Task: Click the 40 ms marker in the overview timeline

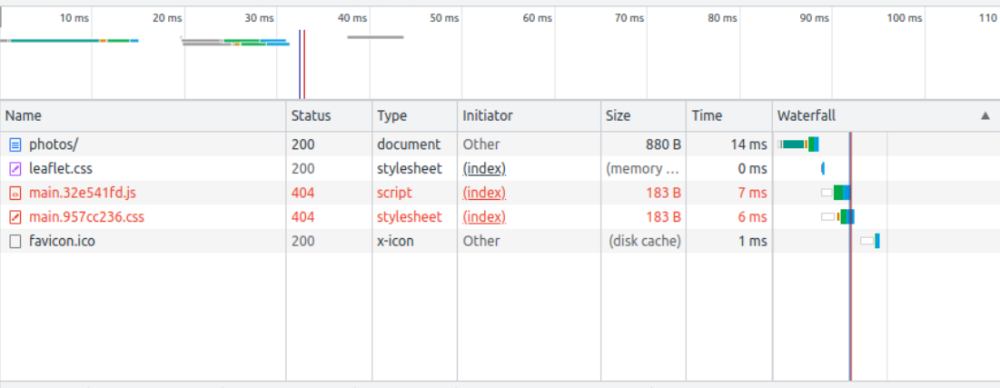Action: [353, 19]
